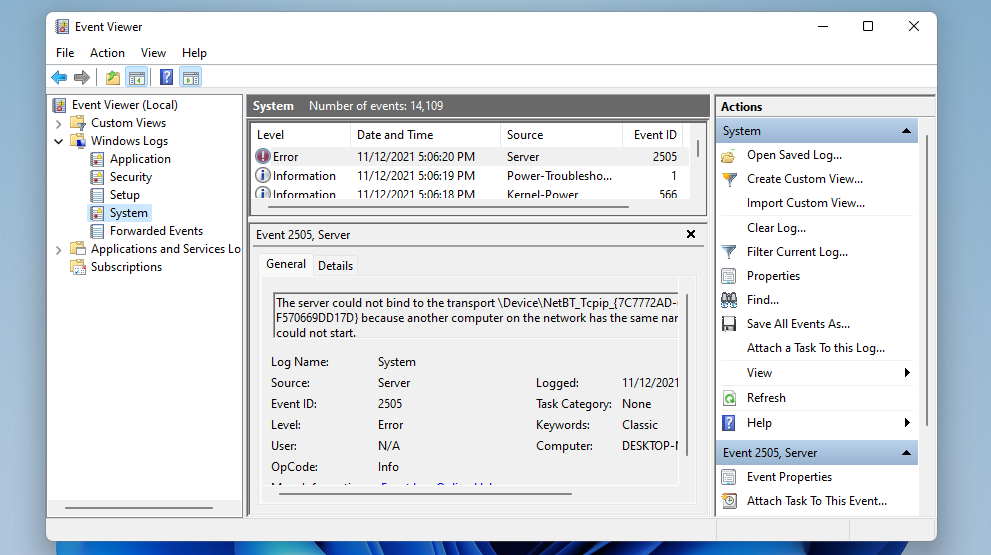Click the Help question mark action icon
This screenshot has height=555, width=991.
729,423
